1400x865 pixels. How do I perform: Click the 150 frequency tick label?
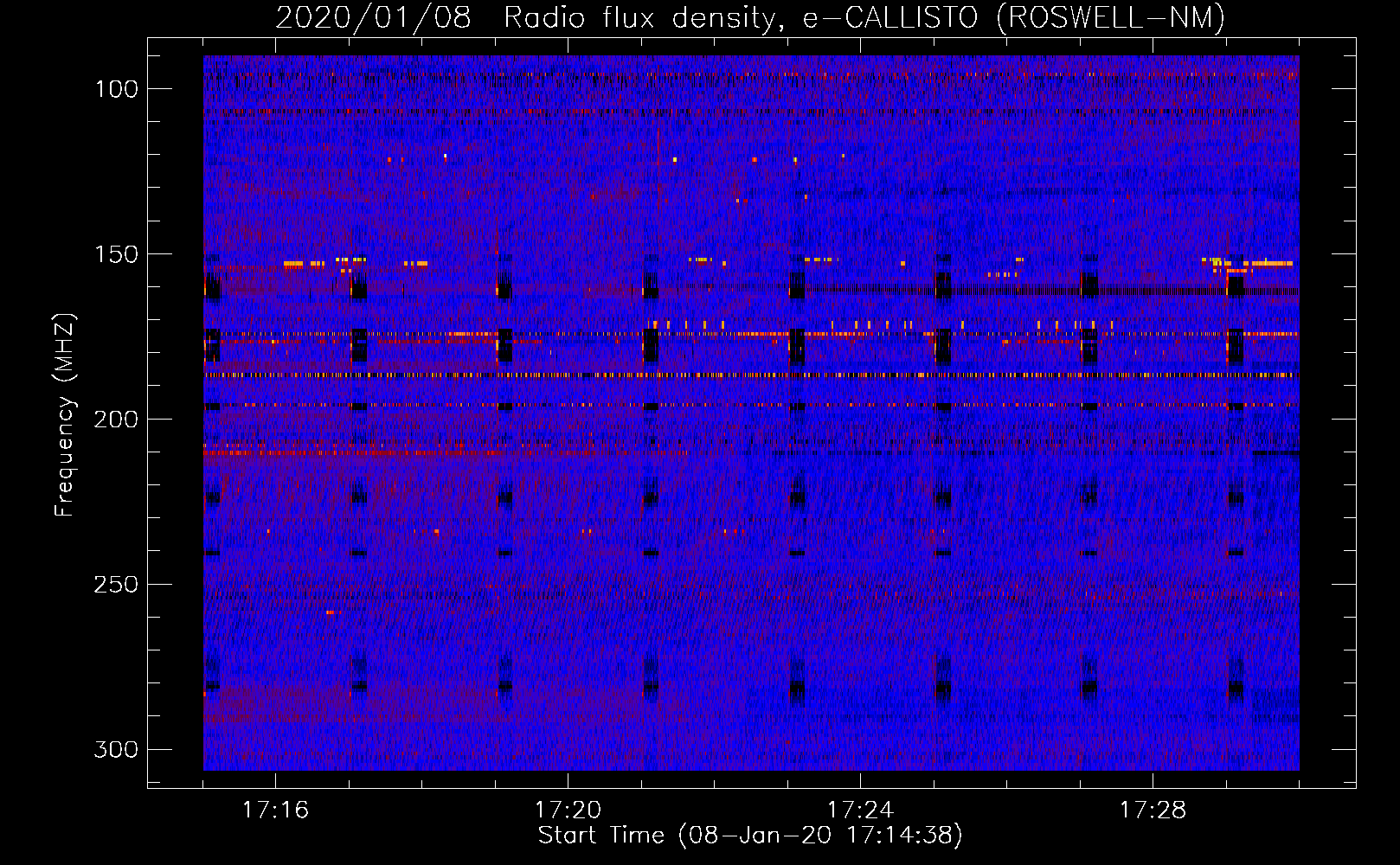click(116, 254)
